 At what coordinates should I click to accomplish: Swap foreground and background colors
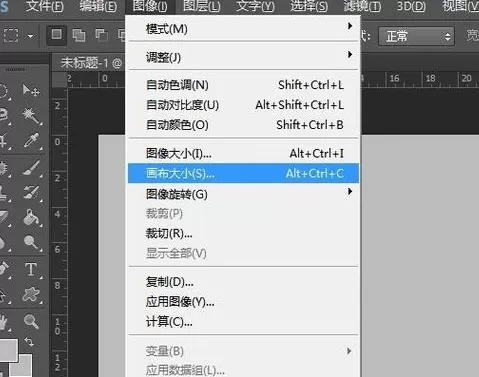[x=29, y=342]
